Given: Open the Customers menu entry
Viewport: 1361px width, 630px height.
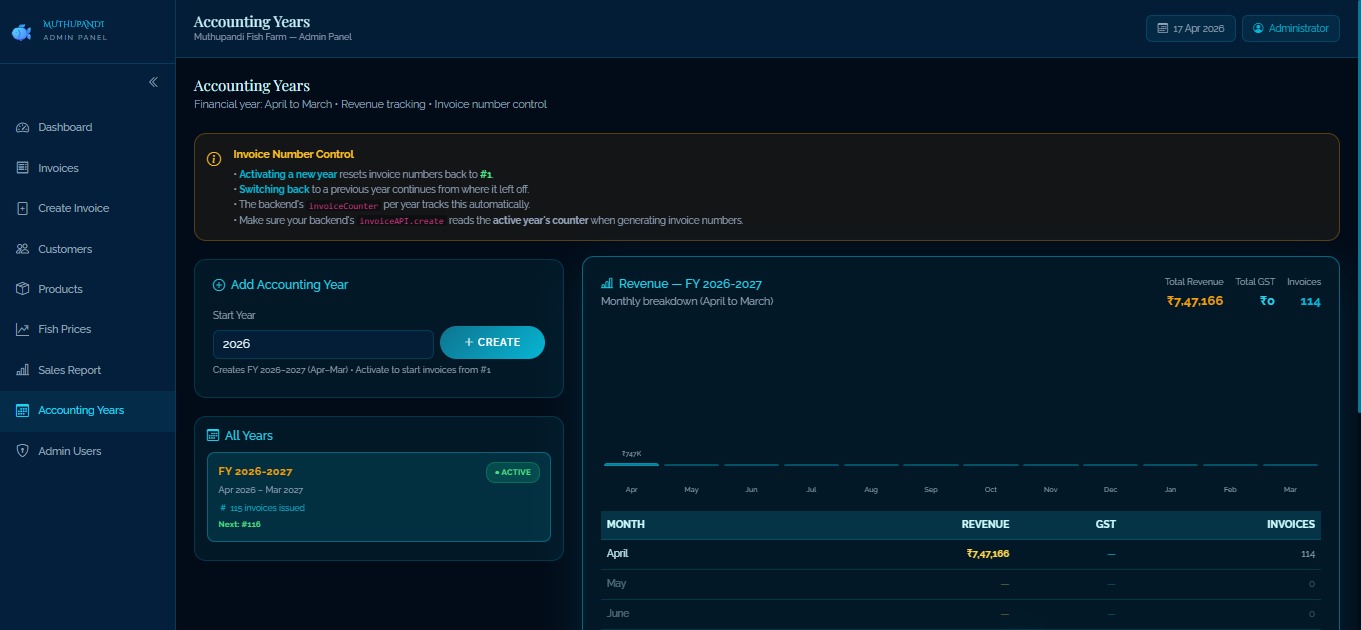Looking at the screenshot, I should pos(65,249).
